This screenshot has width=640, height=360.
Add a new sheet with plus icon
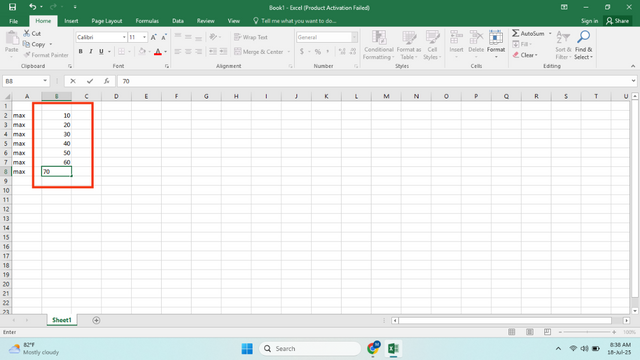[x=96, y=320]
